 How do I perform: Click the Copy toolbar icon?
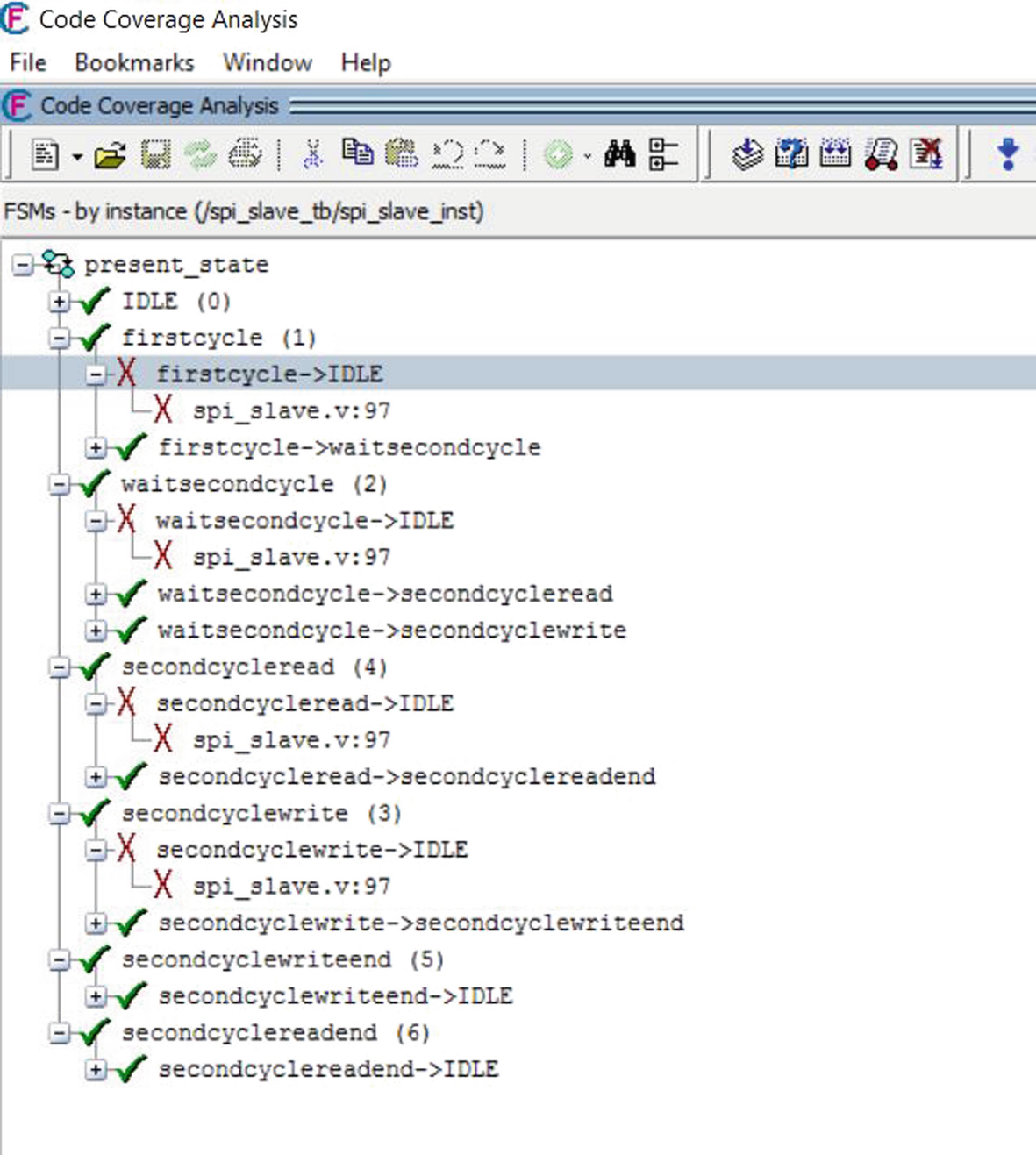pyautogui.click(x=357, y=153)
